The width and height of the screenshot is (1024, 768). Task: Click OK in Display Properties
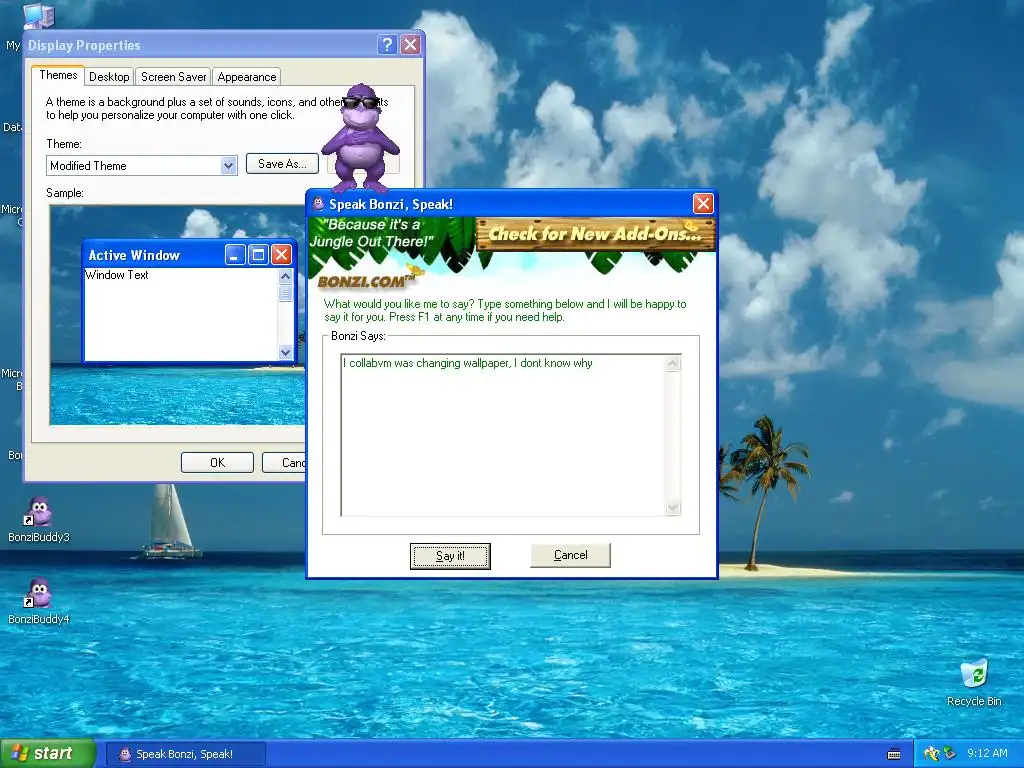(x=217, y=462)
